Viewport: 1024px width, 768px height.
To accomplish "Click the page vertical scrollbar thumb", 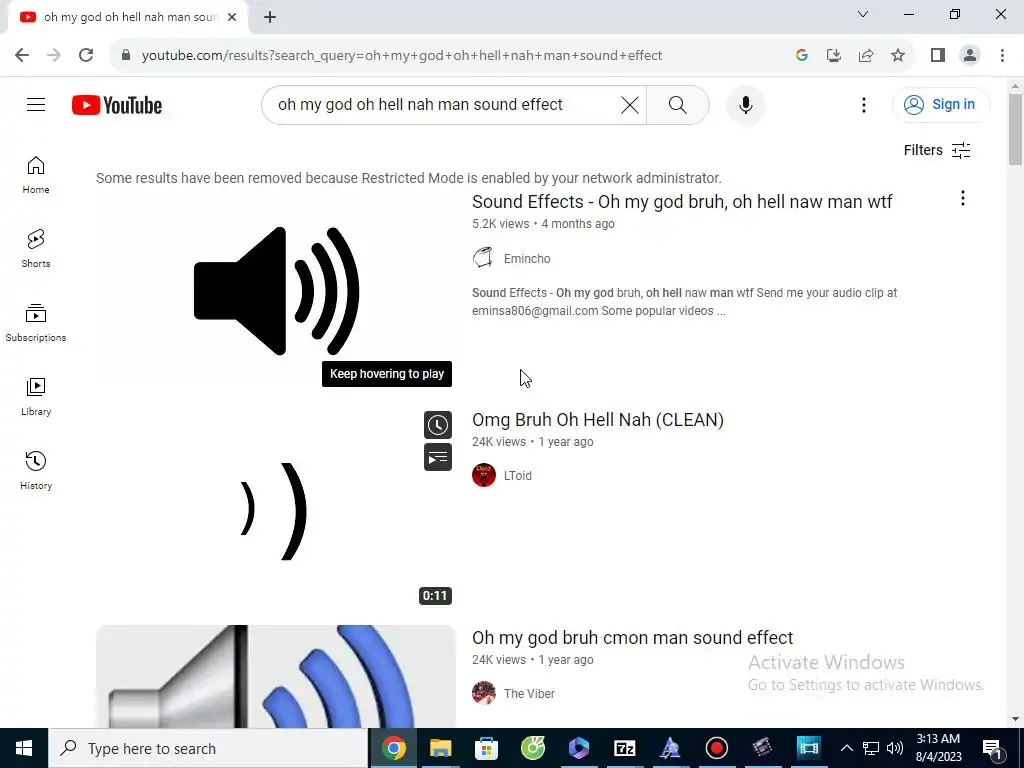I will (x=1015, y=129).
